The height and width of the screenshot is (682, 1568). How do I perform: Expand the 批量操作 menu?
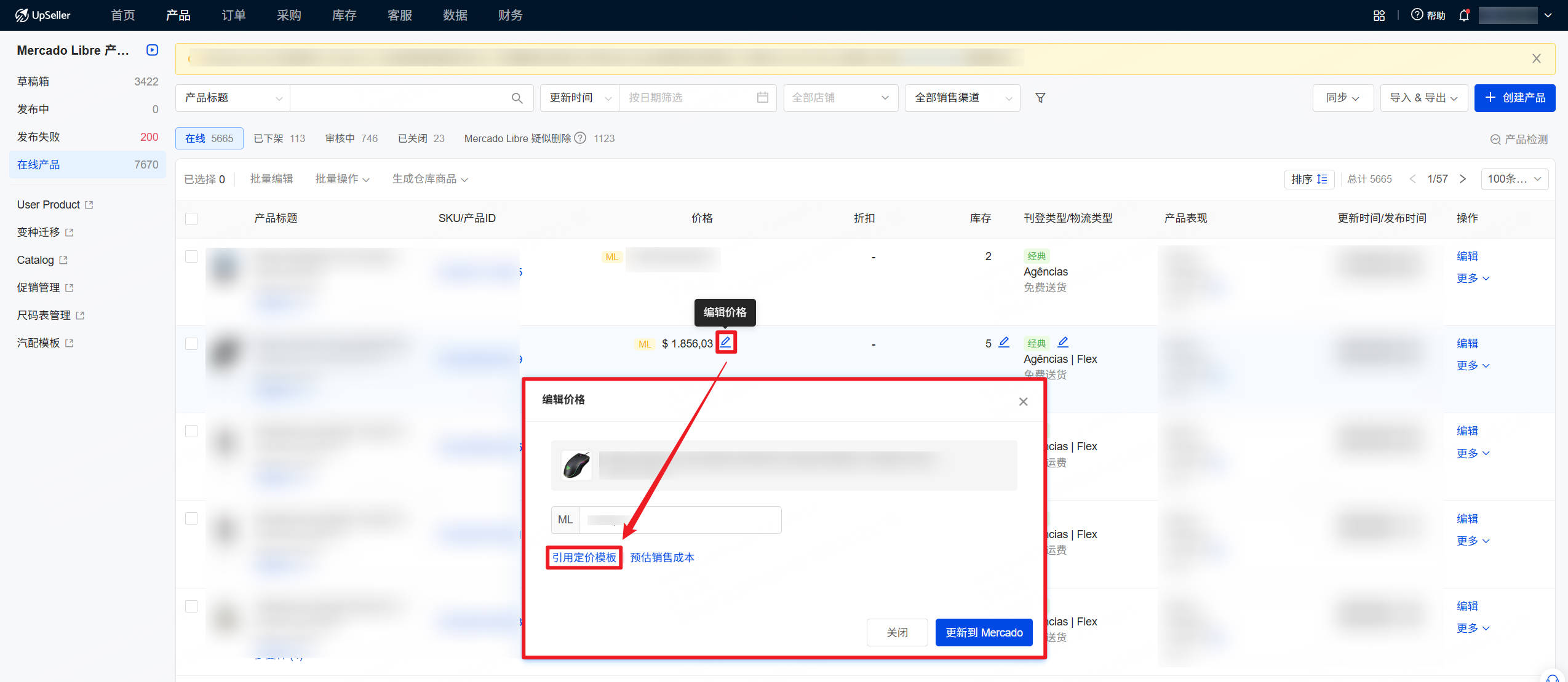342,179
